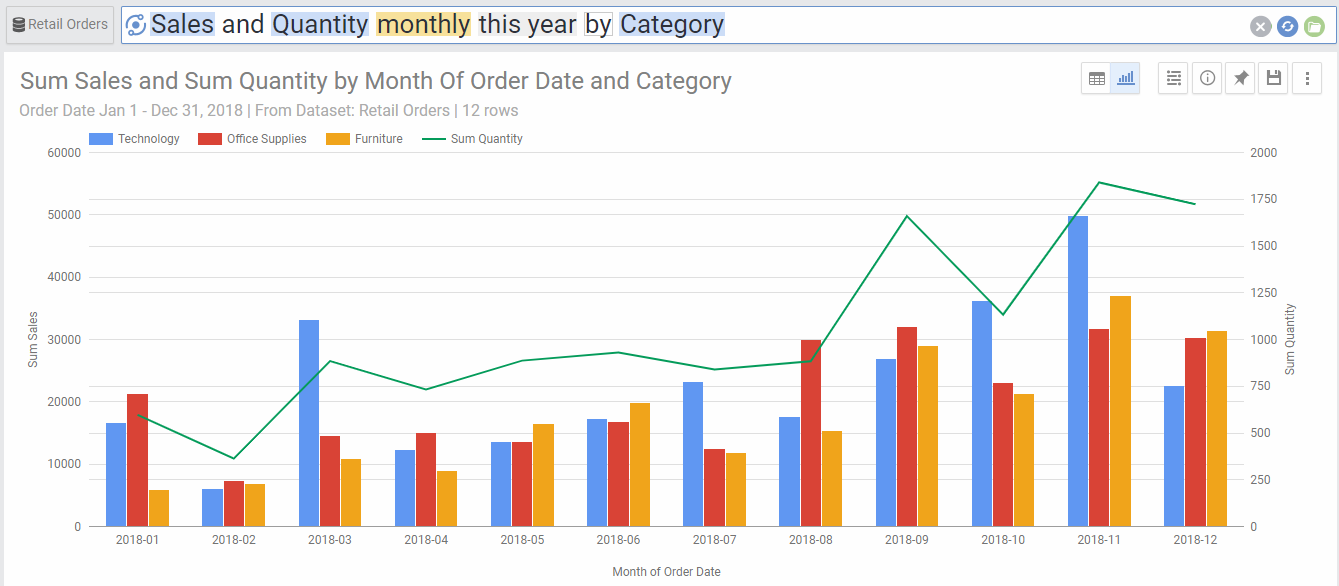The image size is (1339, 586).
Task: Click the chart subtitle with date range
Action: point(269,110)
